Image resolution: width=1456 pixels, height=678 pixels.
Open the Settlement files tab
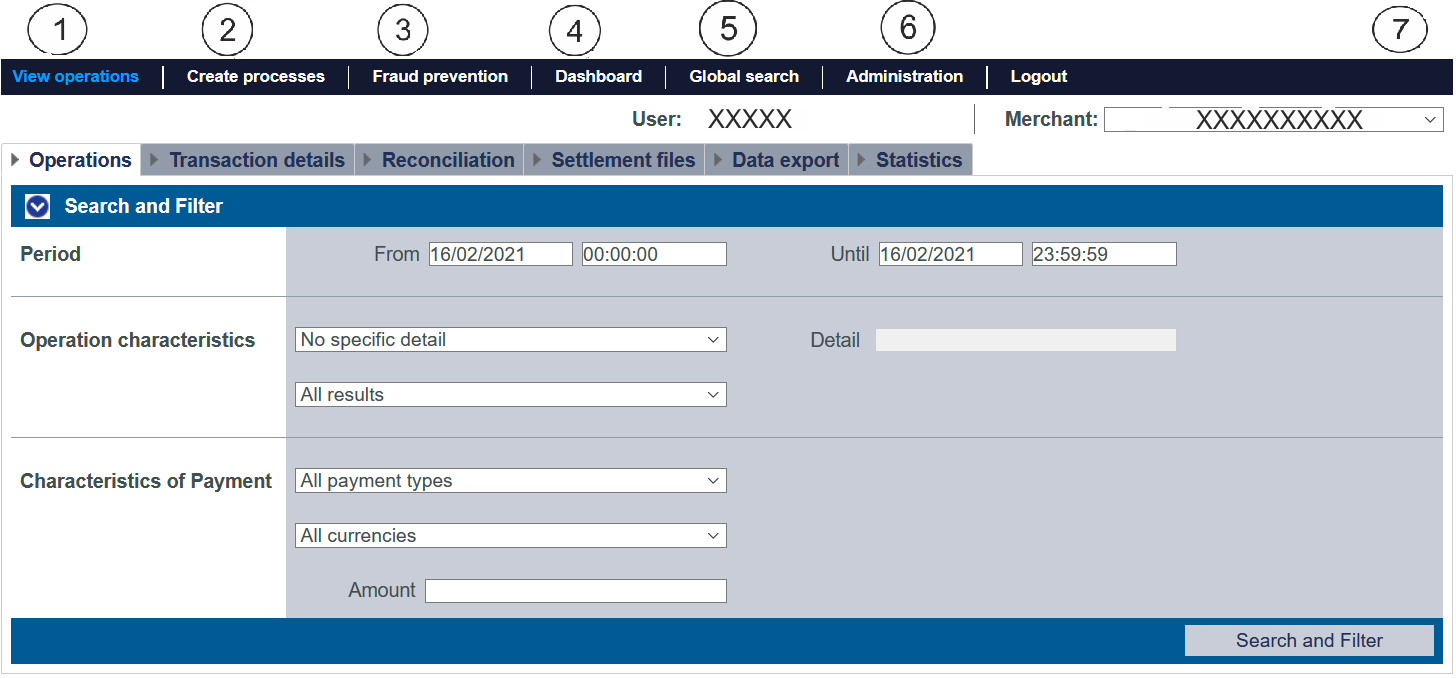tap(622, 160)
